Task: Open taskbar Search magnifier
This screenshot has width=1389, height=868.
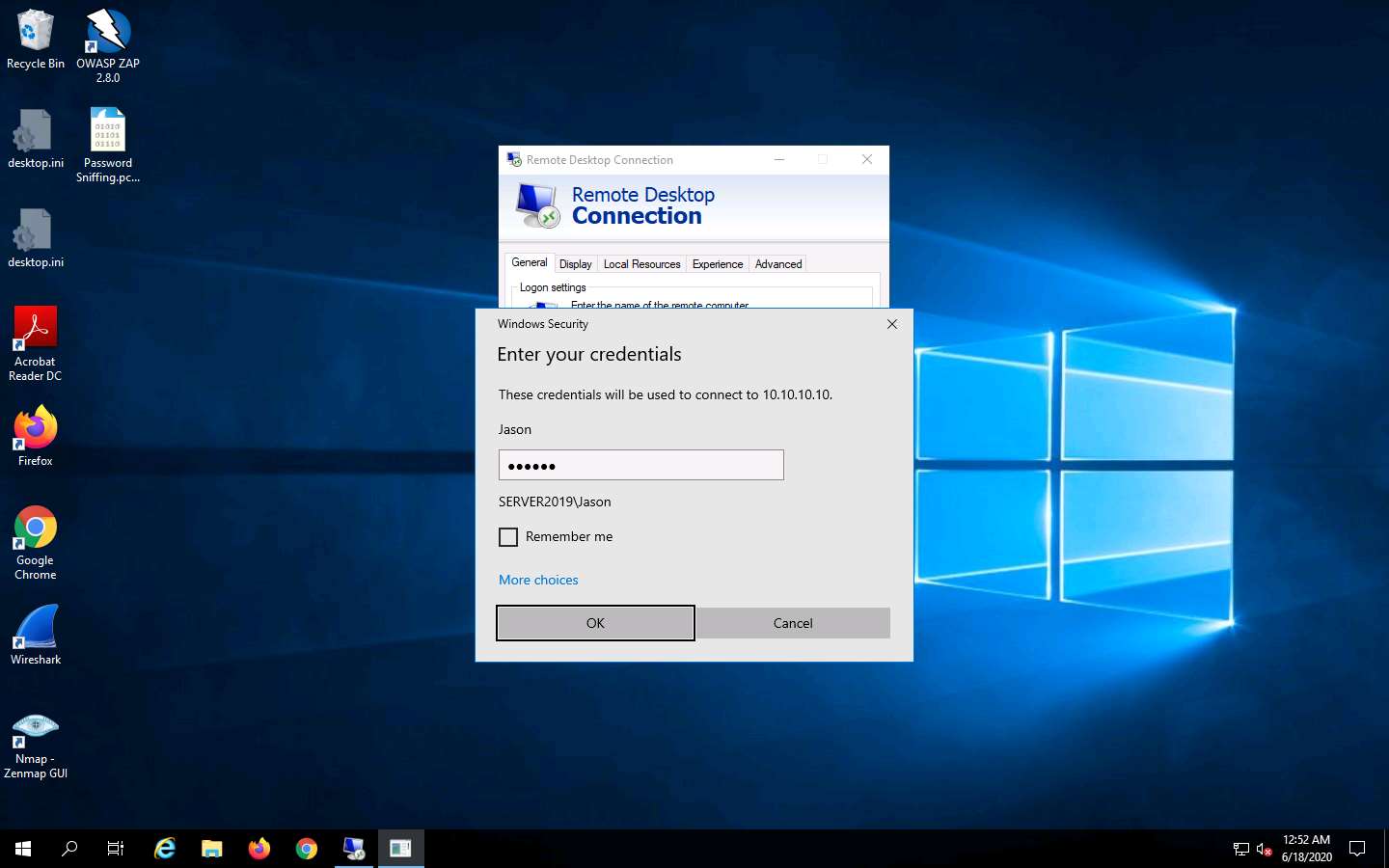Action: coord(69,849)
